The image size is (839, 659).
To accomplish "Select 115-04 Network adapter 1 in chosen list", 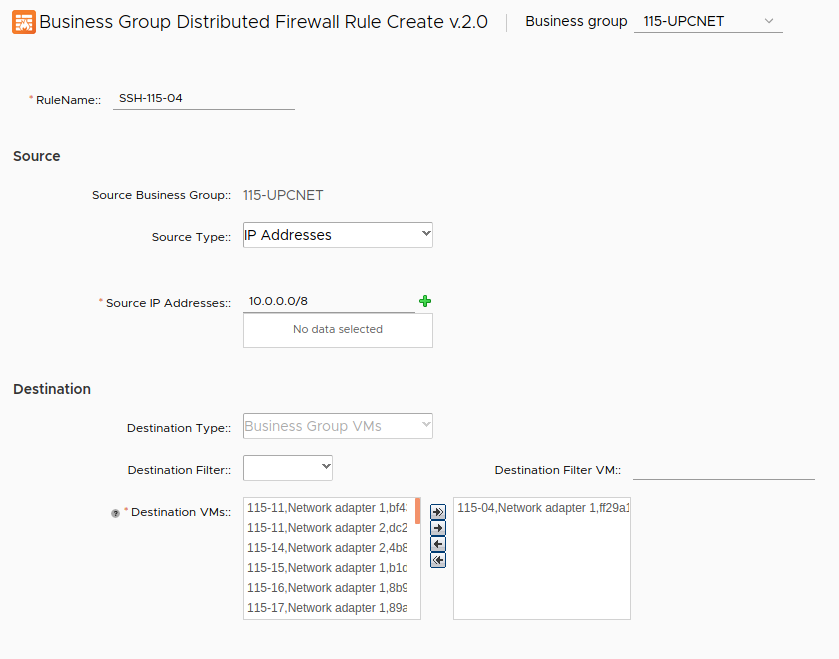I will click(541, 508).
